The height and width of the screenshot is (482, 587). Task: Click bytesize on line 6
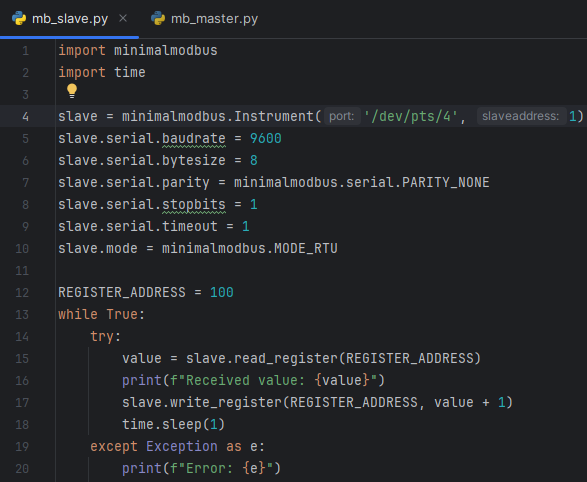[x=194, y=161]
